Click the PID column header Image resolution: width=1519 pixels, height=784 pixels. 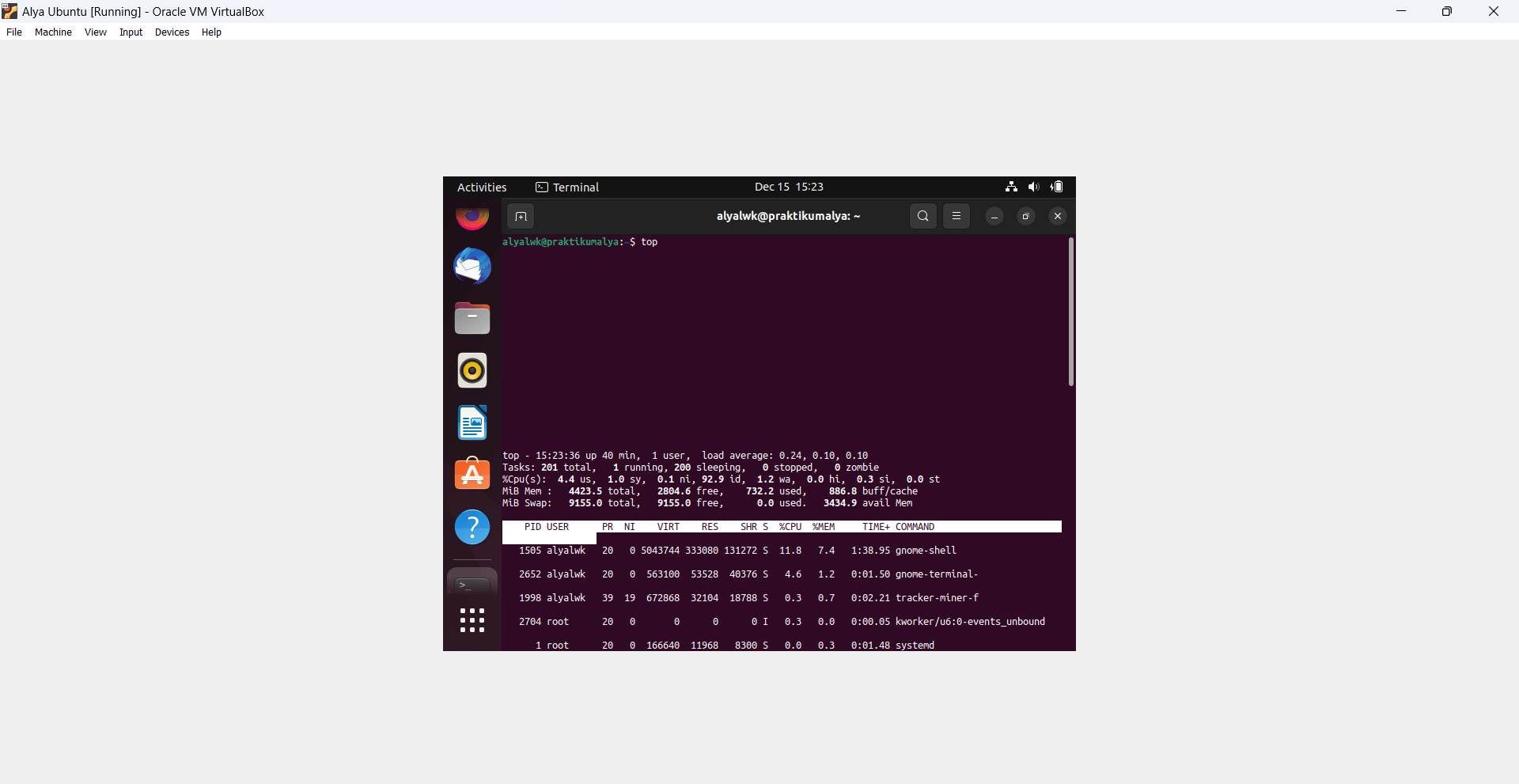[532, 527]
